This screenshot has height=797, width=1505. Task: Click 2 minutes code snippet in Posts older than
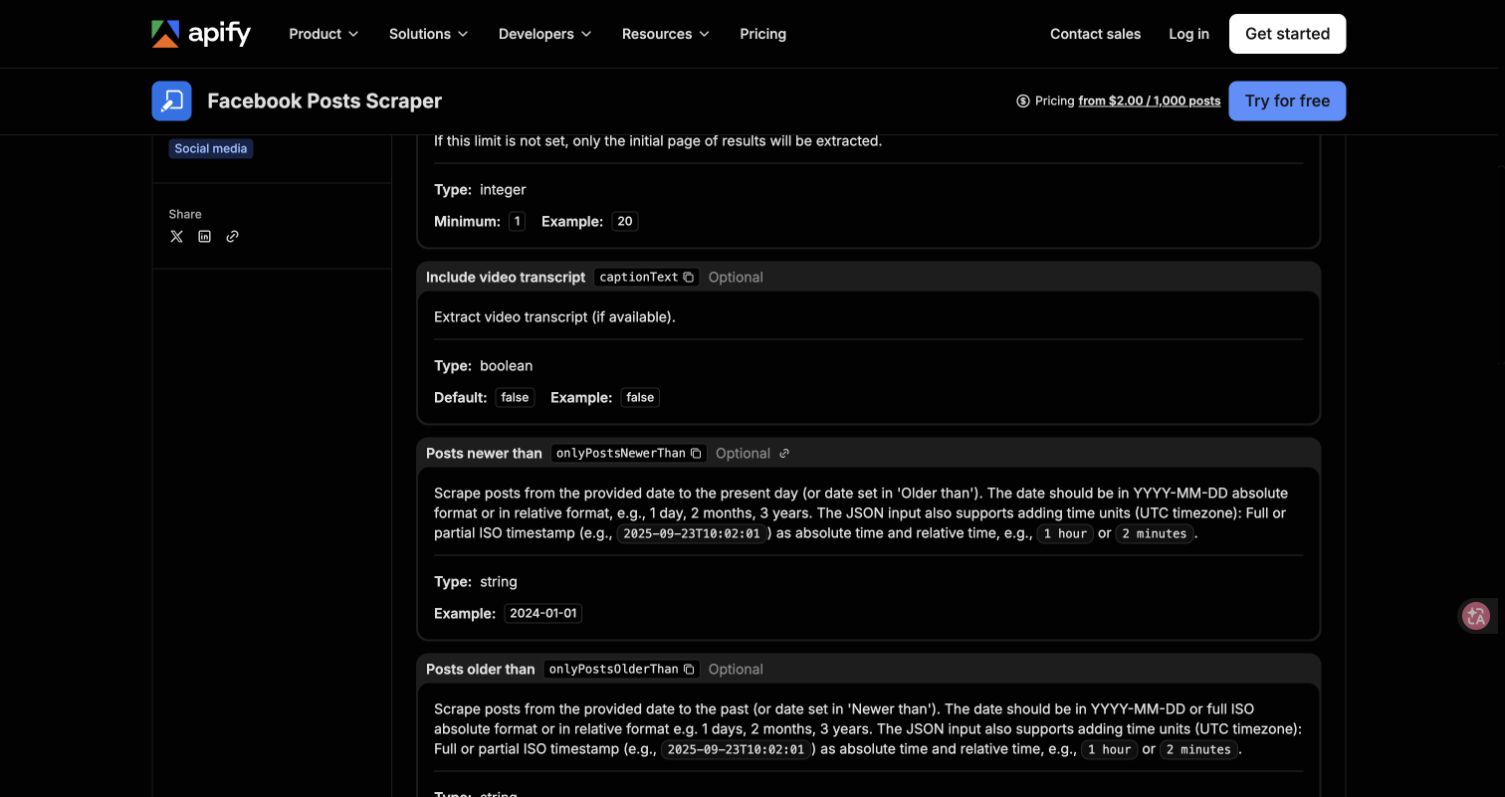click(1198, 749)
